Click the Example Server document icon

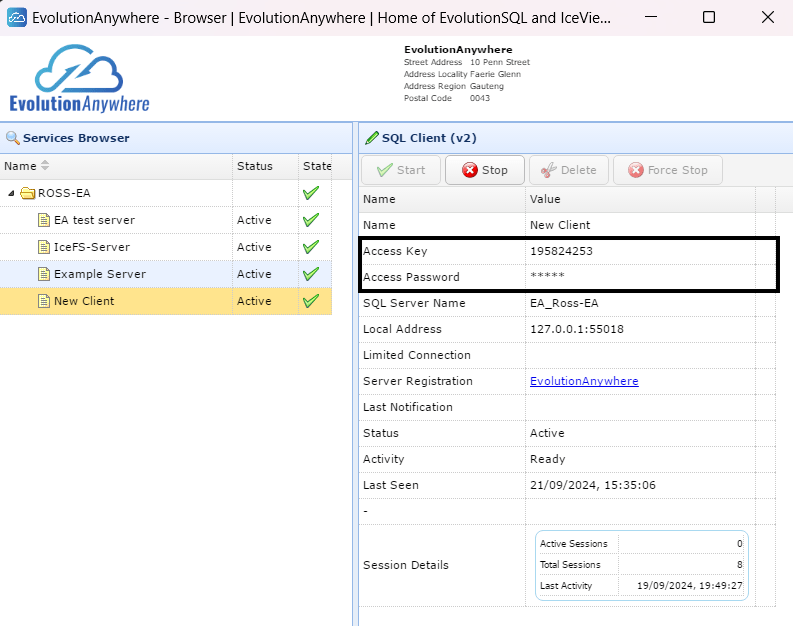pos(44,274)
